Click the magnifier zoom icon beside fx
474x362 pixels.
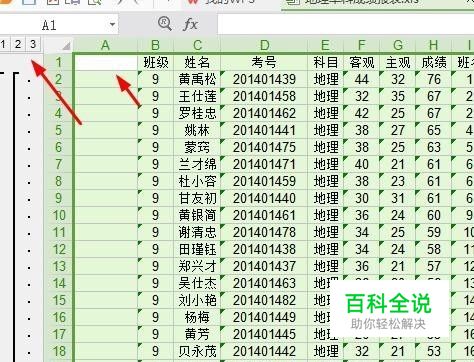[165, 24]
